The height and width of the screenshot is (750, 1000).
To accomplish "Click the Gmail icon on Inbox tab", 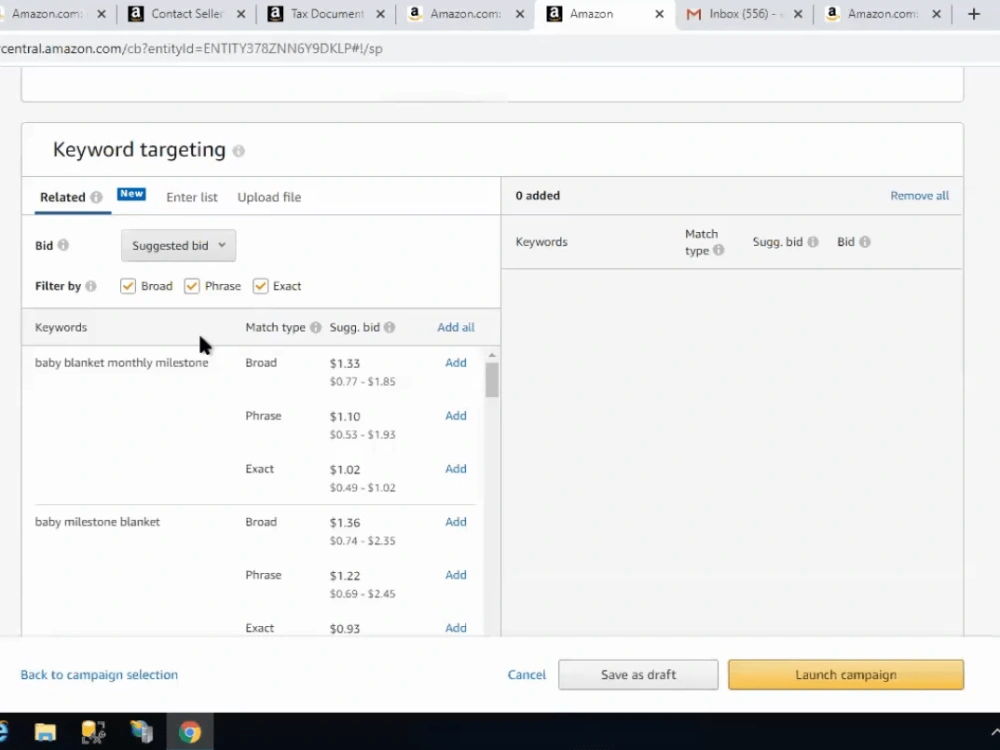I will tap(693, 14).
